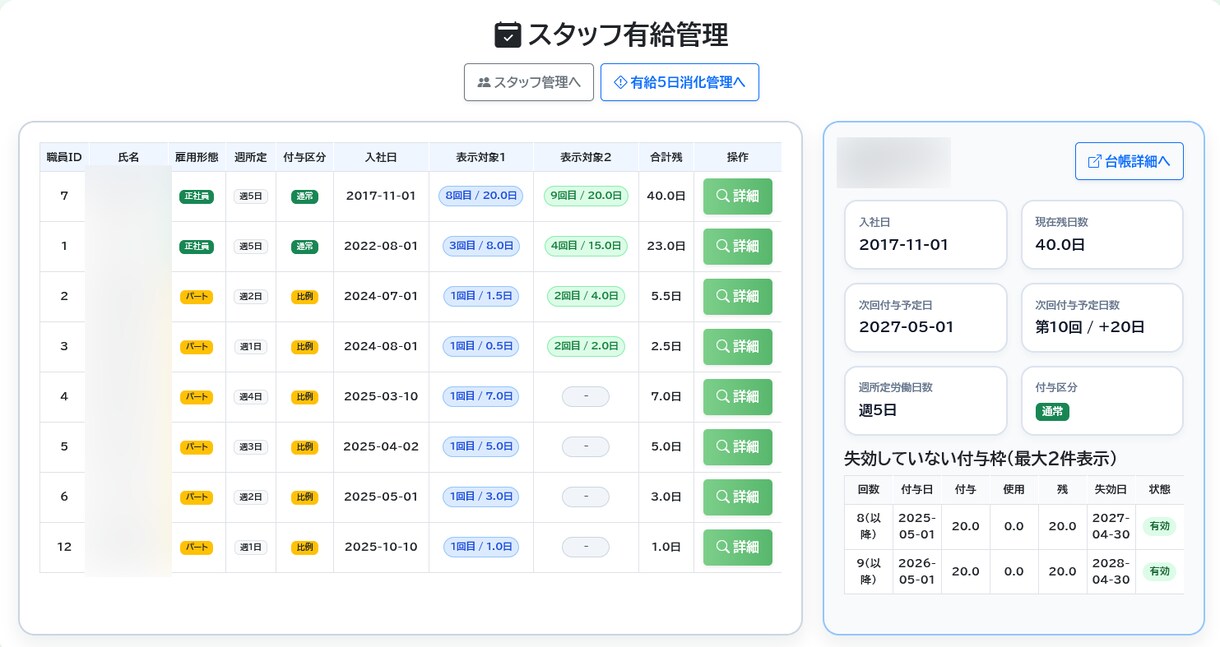This screenshot has height=647, width=1220.
Task: Click 表示対象2 column header
Action: (586, 157)
